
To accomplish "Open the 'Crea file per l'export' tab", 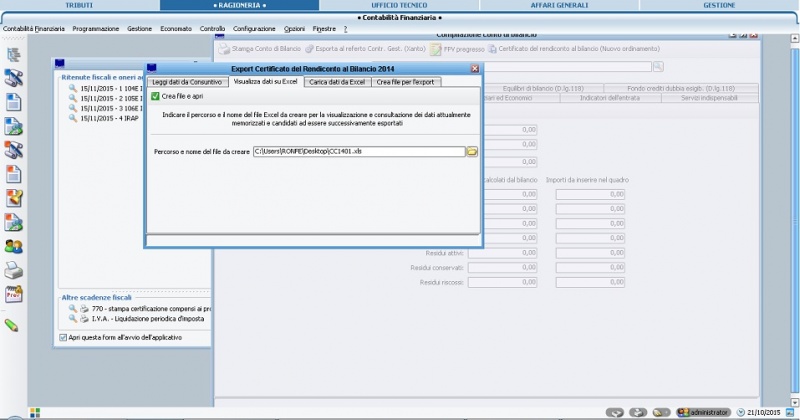I will pos(405,82).
